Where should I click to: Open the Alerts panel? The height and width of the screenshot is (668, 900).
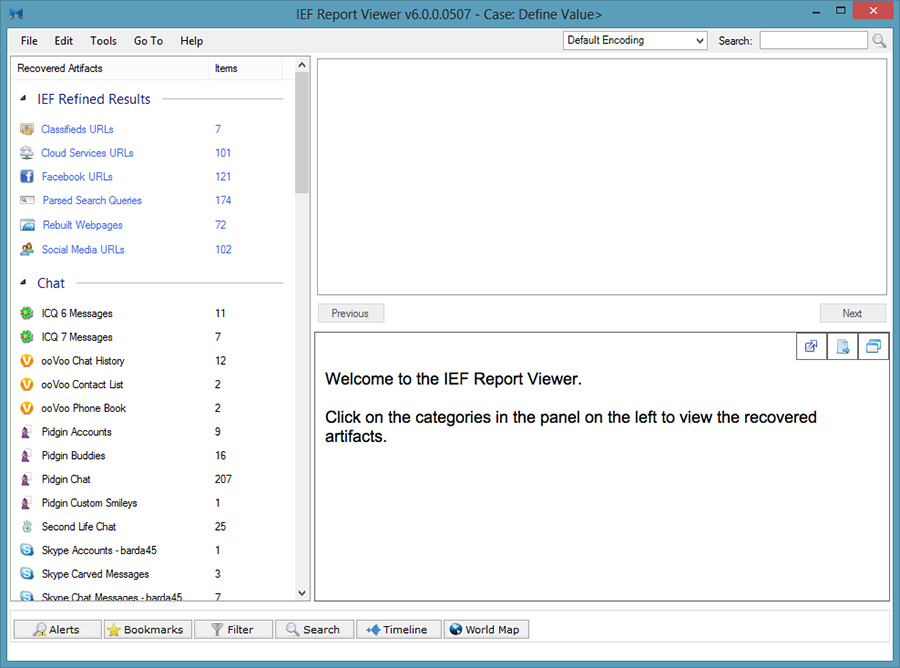click(x=57, y=630)
